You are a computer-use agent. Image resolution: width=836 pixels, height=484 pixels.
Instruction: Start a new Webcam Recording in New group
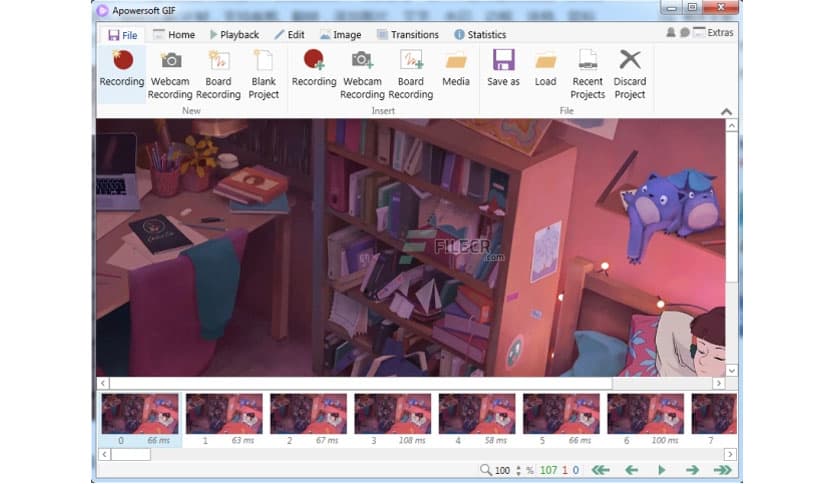pos(170,74)
